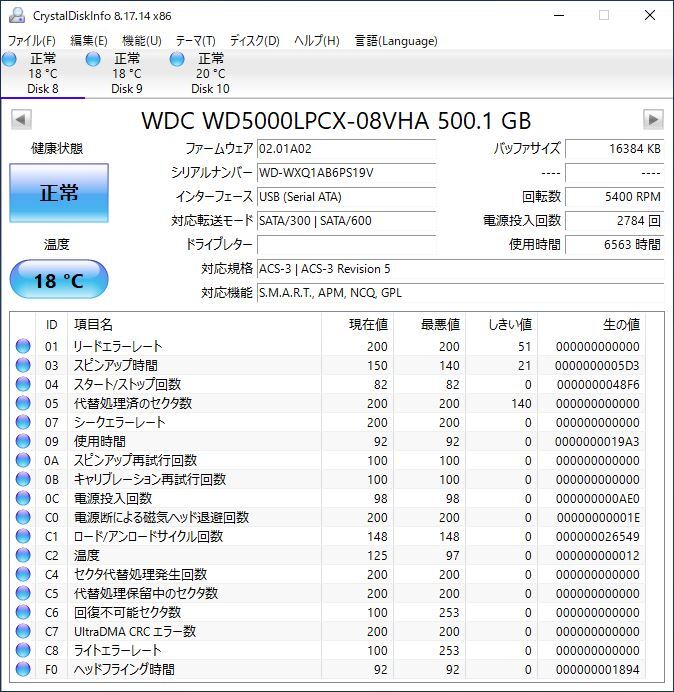Click status orb for ID 0B row
674x692 pixels.
(23, 479)
